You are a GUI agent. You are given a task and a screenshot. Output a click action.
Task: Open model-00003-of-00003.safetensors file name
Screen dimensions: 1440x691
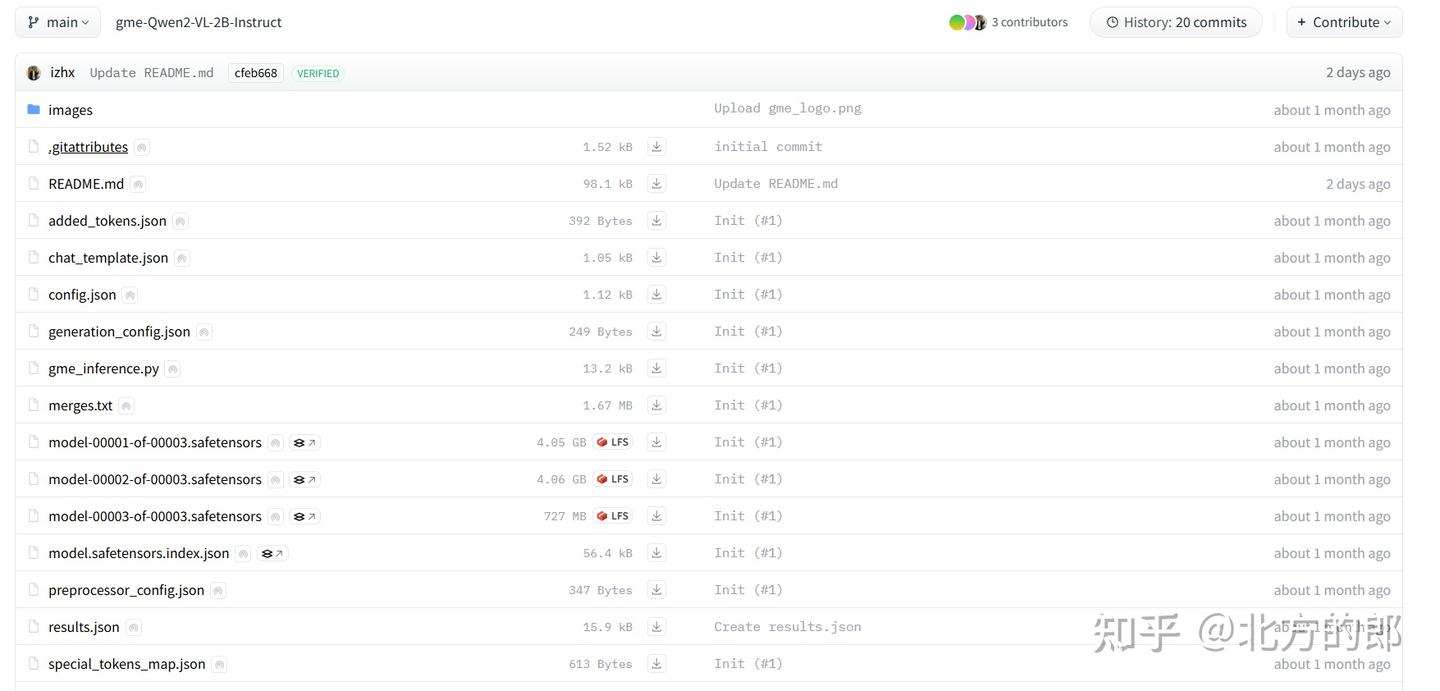tap(155, 516)
